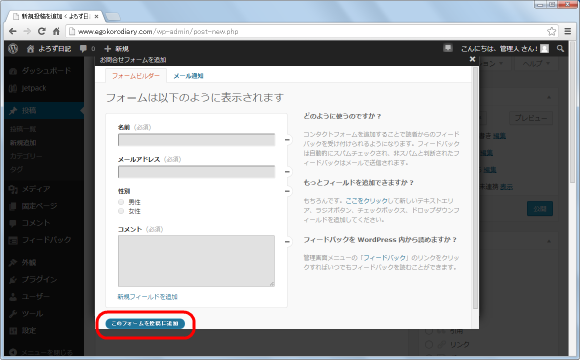Click the 新規フィールドを追加 link

[148, 297]
